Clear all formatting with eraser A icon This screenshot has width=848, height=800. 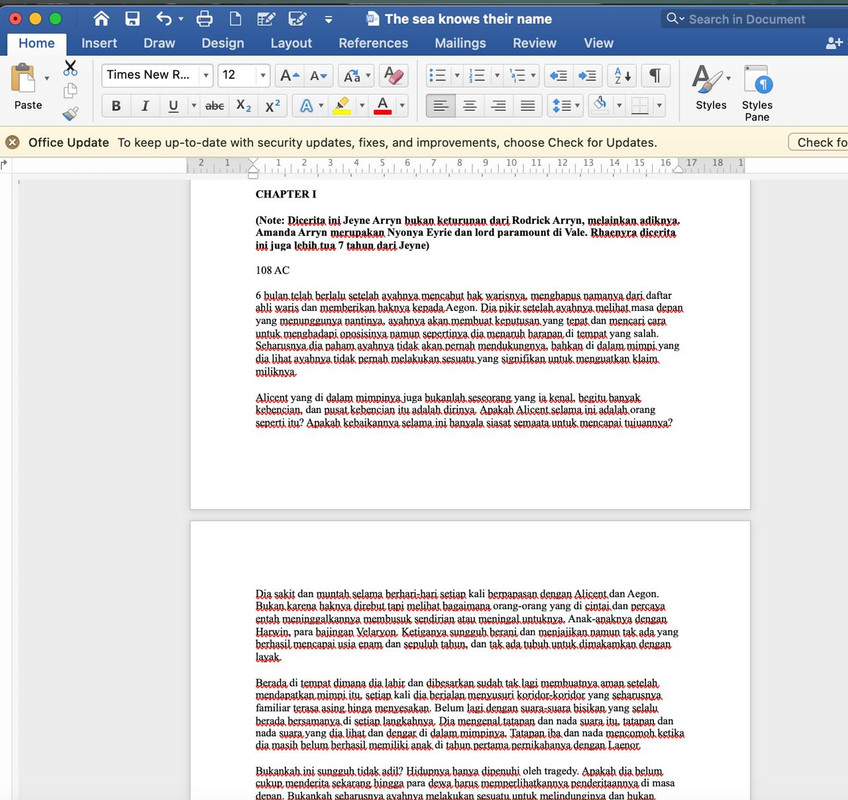(x=393, y=76)
